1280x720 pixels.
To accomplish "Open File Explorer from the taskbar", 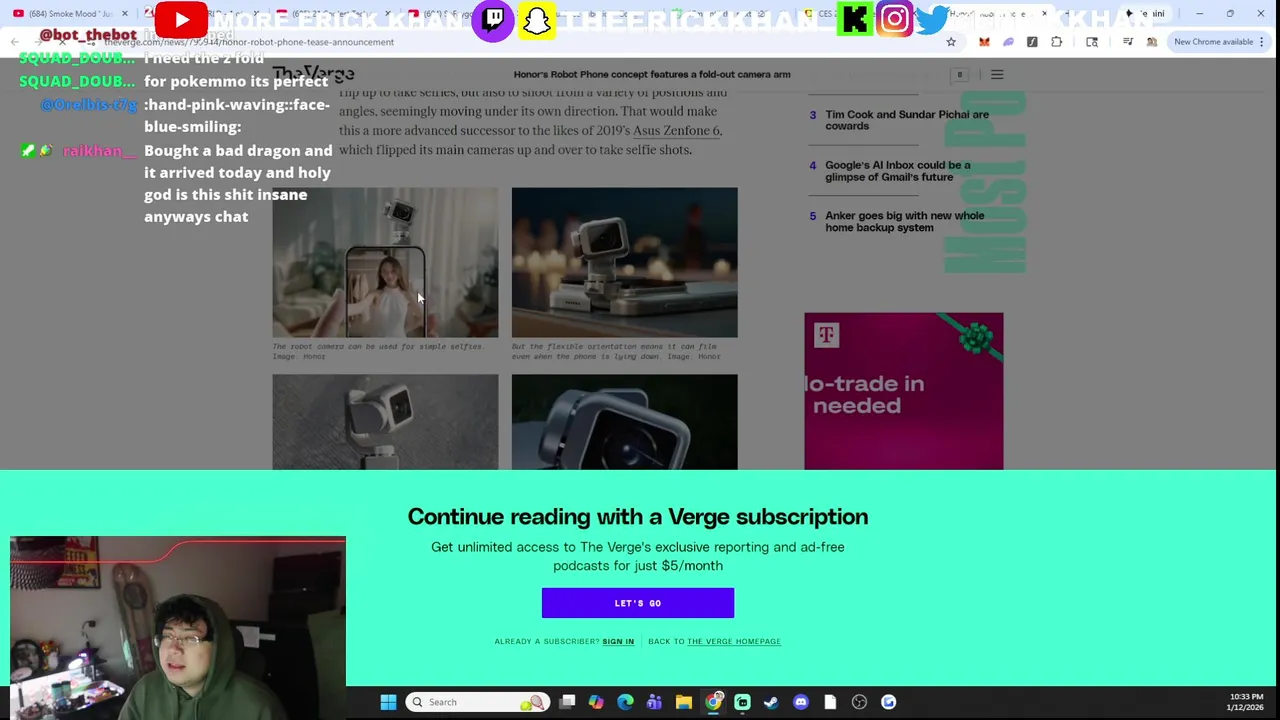I will coord(683,702).
